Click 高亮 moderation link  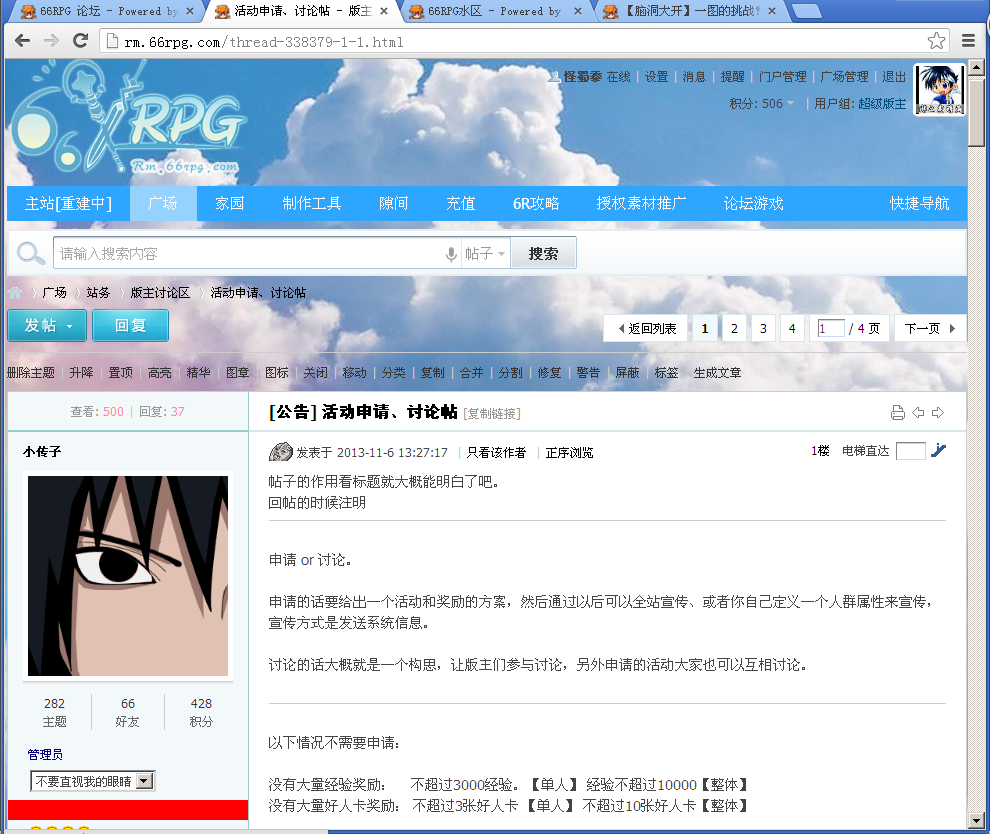coord(160,372)
